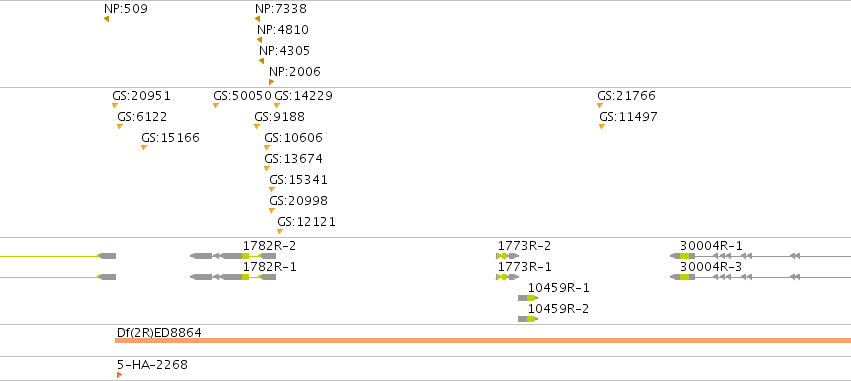The image size is (851, 381).
Task: Click the NP:2006 right-pointing marker
Action: pos(271,82)
